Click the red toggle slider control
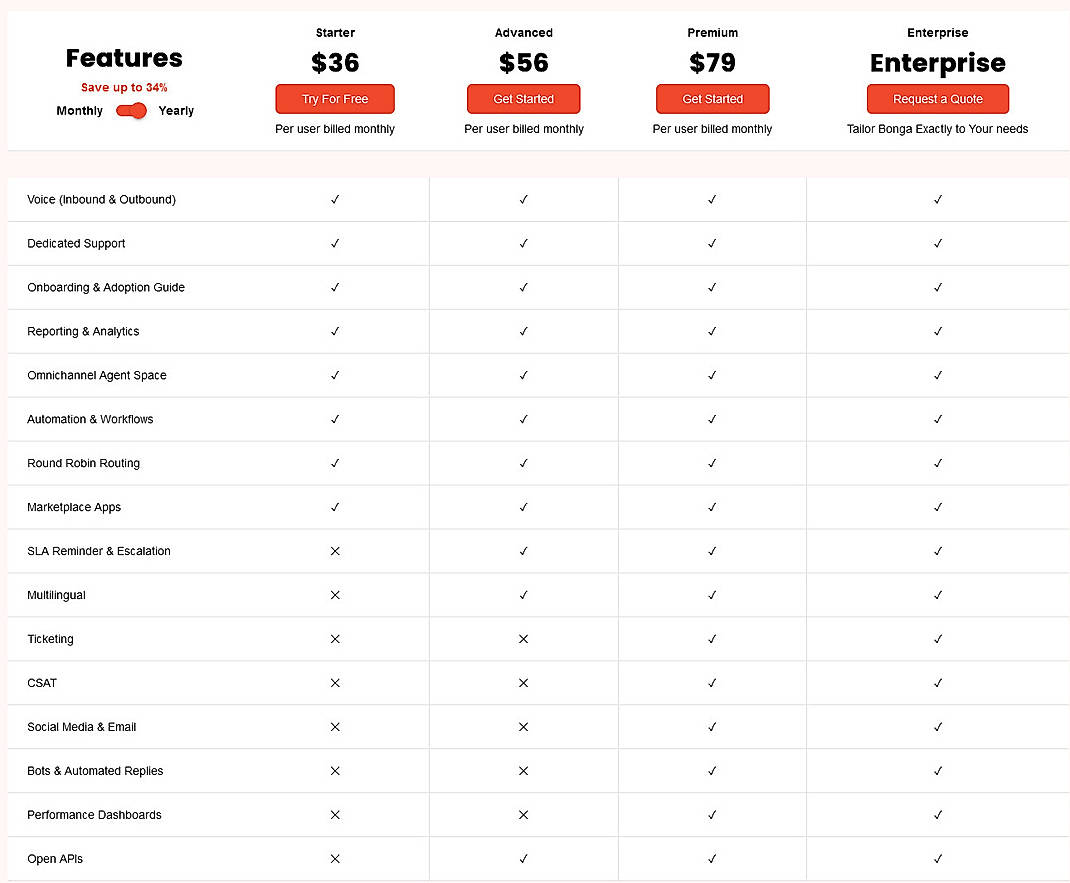The image size is (1070, 883). [x=131, y=111]
